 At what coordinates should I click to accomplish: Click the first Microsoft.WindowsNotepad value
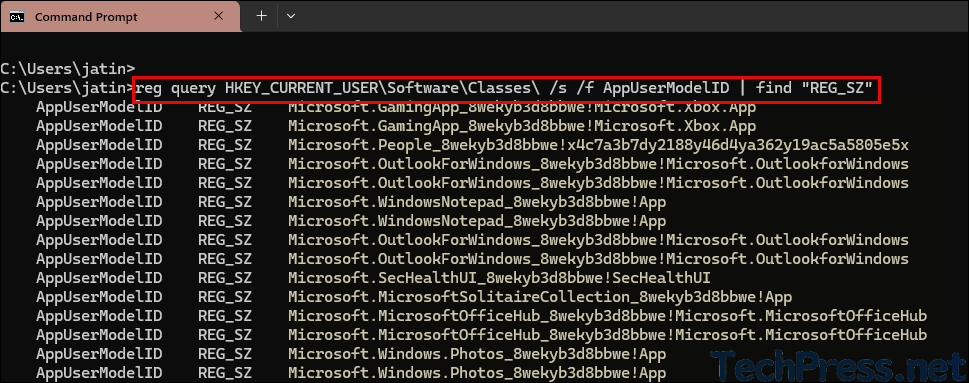(477, 202)
